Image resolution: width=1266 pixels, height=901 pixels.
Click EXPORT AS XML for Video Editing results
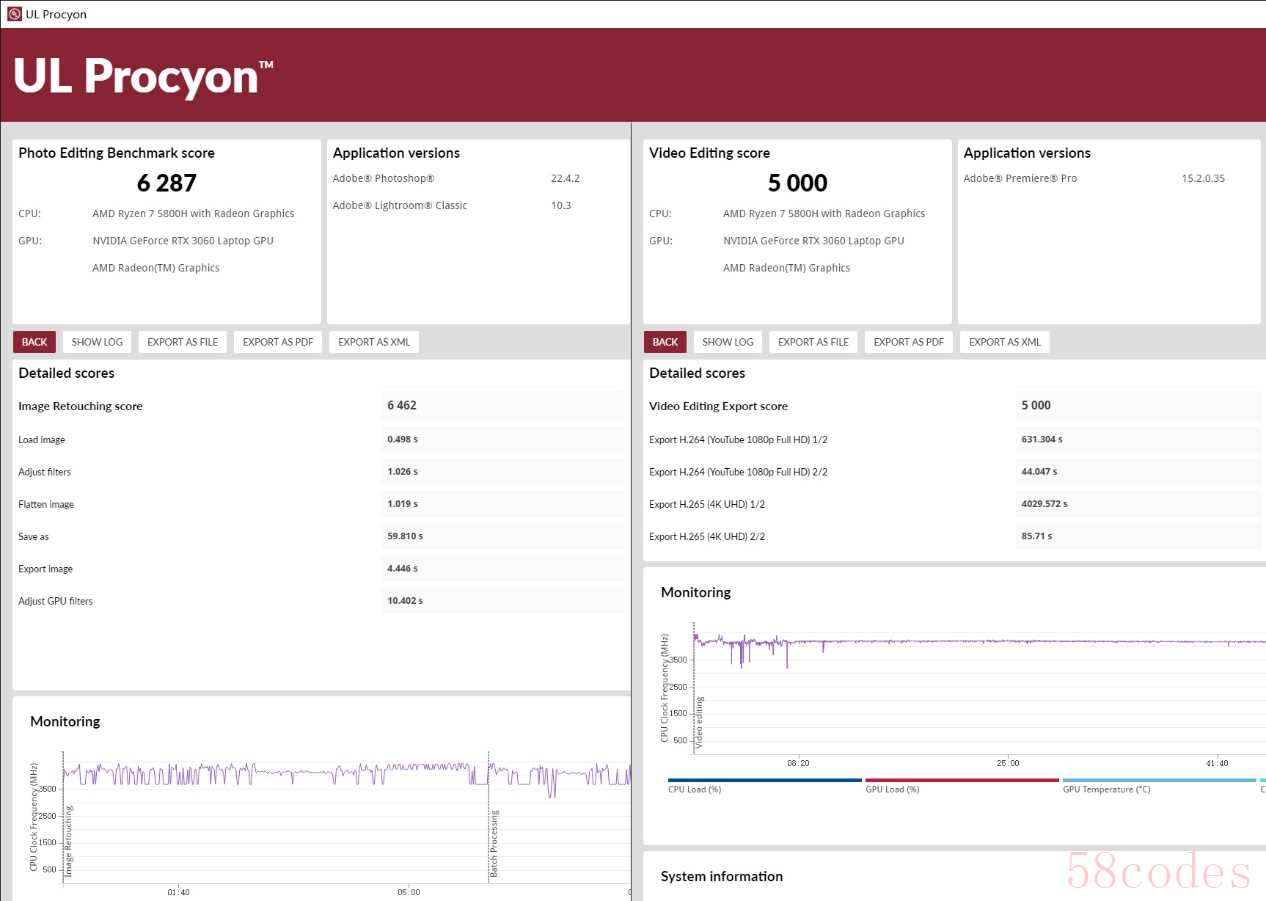[1005, 342]
